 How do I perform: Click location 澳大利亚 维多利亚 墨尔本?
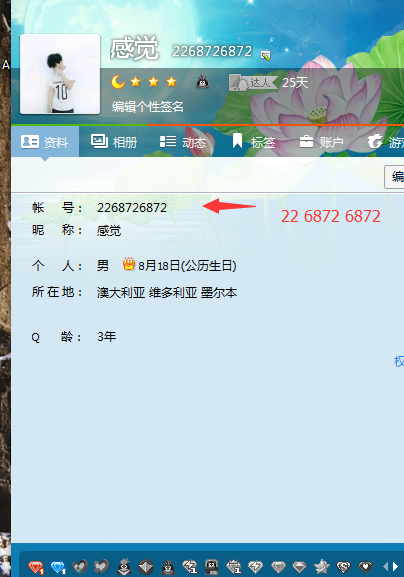(x=167, y=293)
